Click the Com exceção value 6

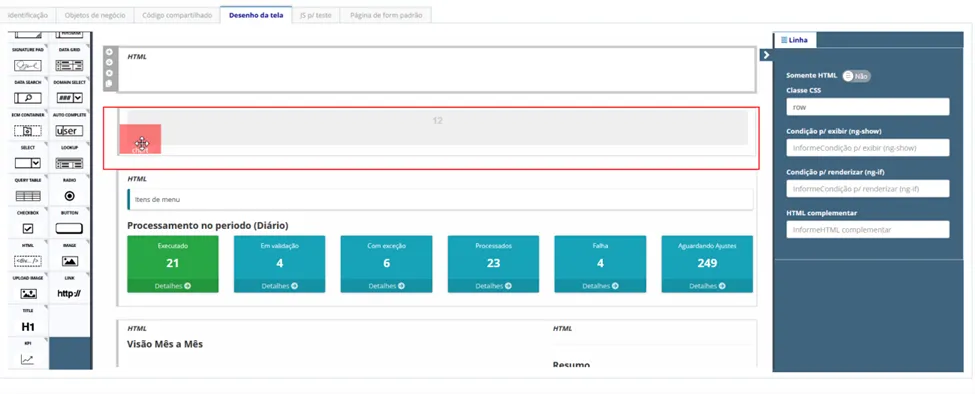(387, 263)
